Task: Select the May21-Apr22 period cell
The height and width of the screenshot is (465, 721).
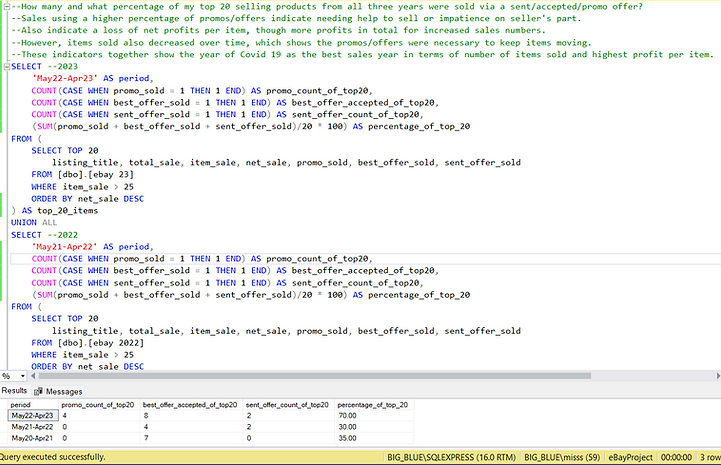Action: [x=33, y=427]
